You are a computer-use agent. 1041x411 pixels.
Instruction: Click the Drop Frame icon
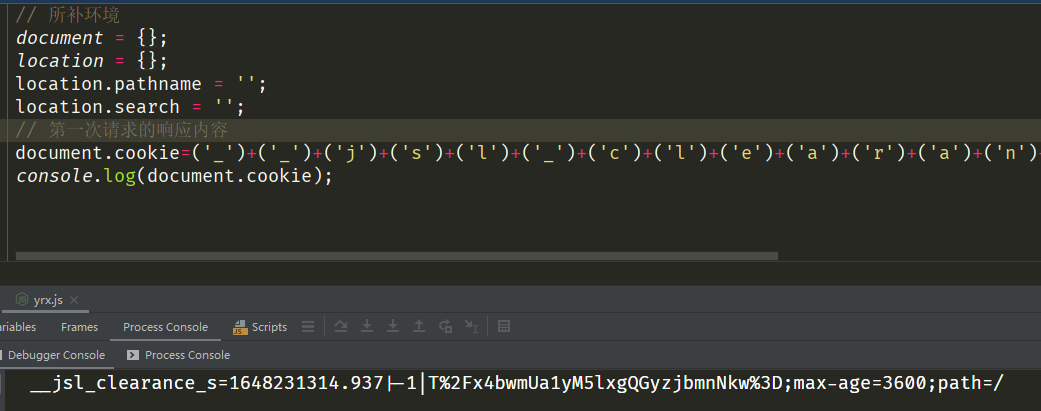[x=445, y=327]
